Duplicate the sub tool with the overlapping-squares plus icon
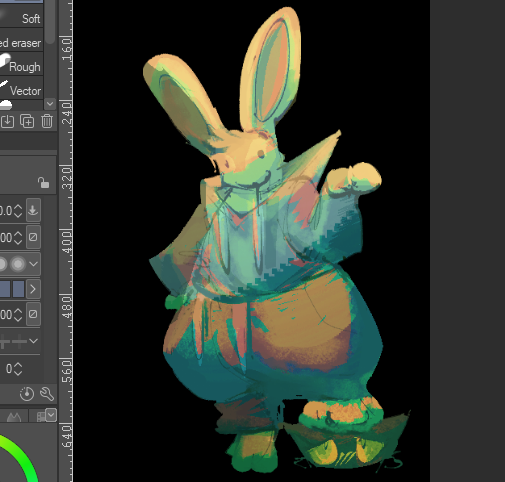The width and height of the screenshot is (505, 482). click(x=27, y=121)
